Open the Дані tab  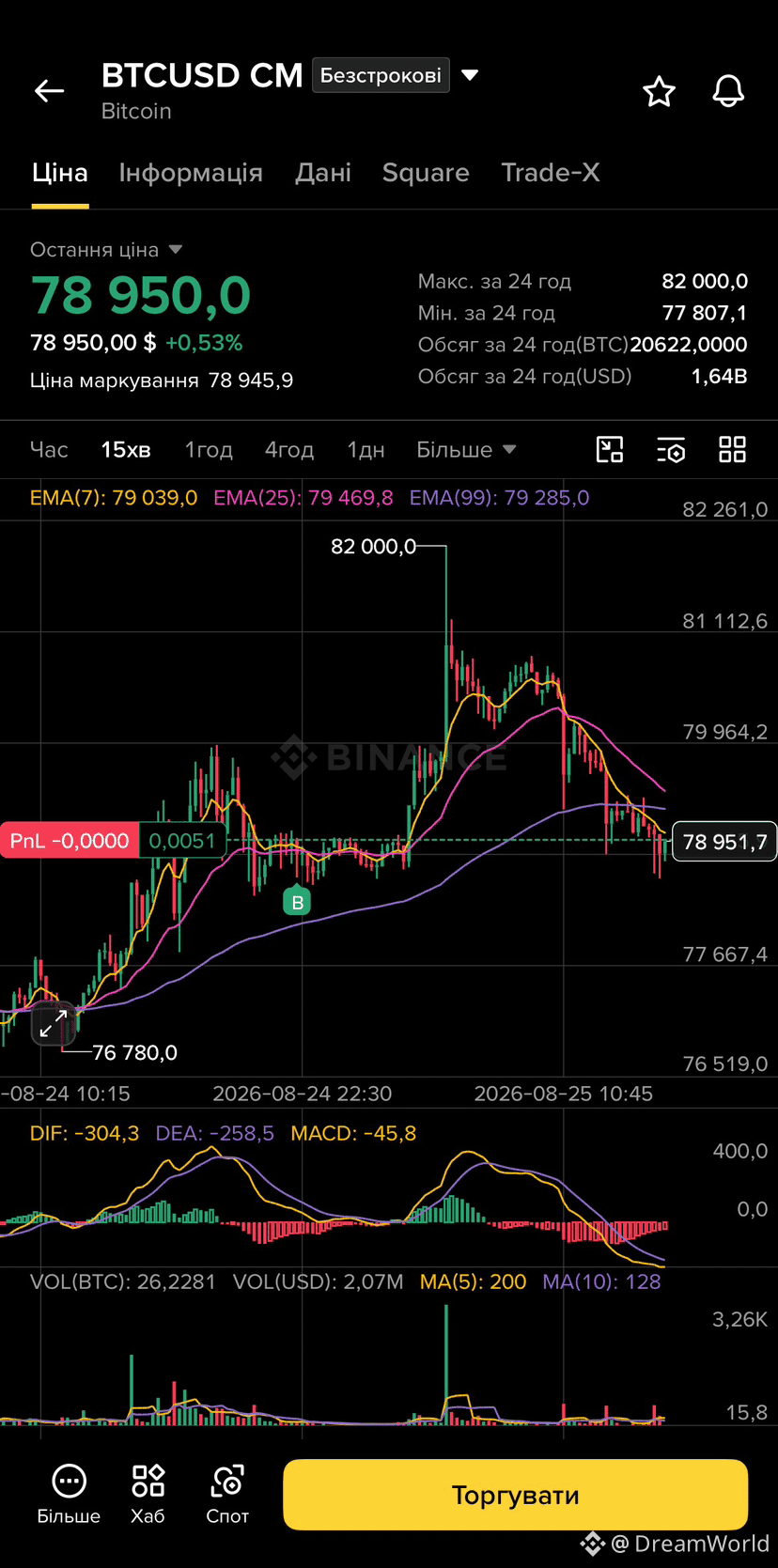tap(323, 173)
